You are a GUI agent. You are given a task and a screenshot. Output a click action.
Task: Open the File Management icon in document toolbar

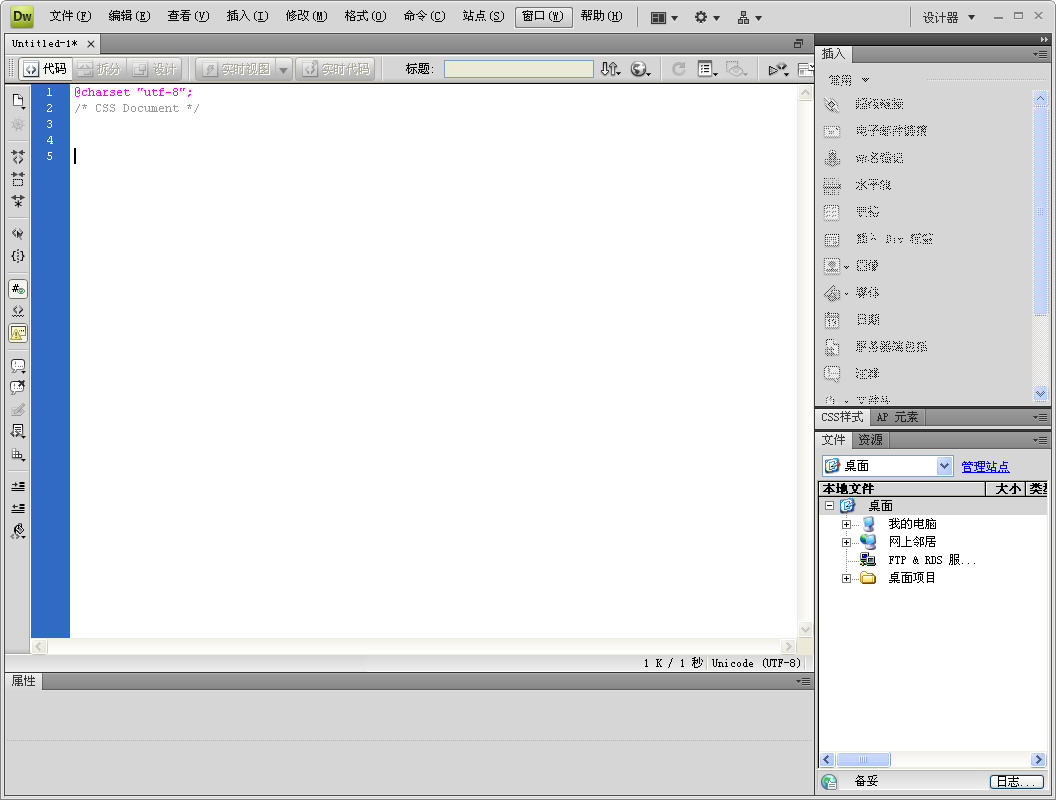[610, 69]
